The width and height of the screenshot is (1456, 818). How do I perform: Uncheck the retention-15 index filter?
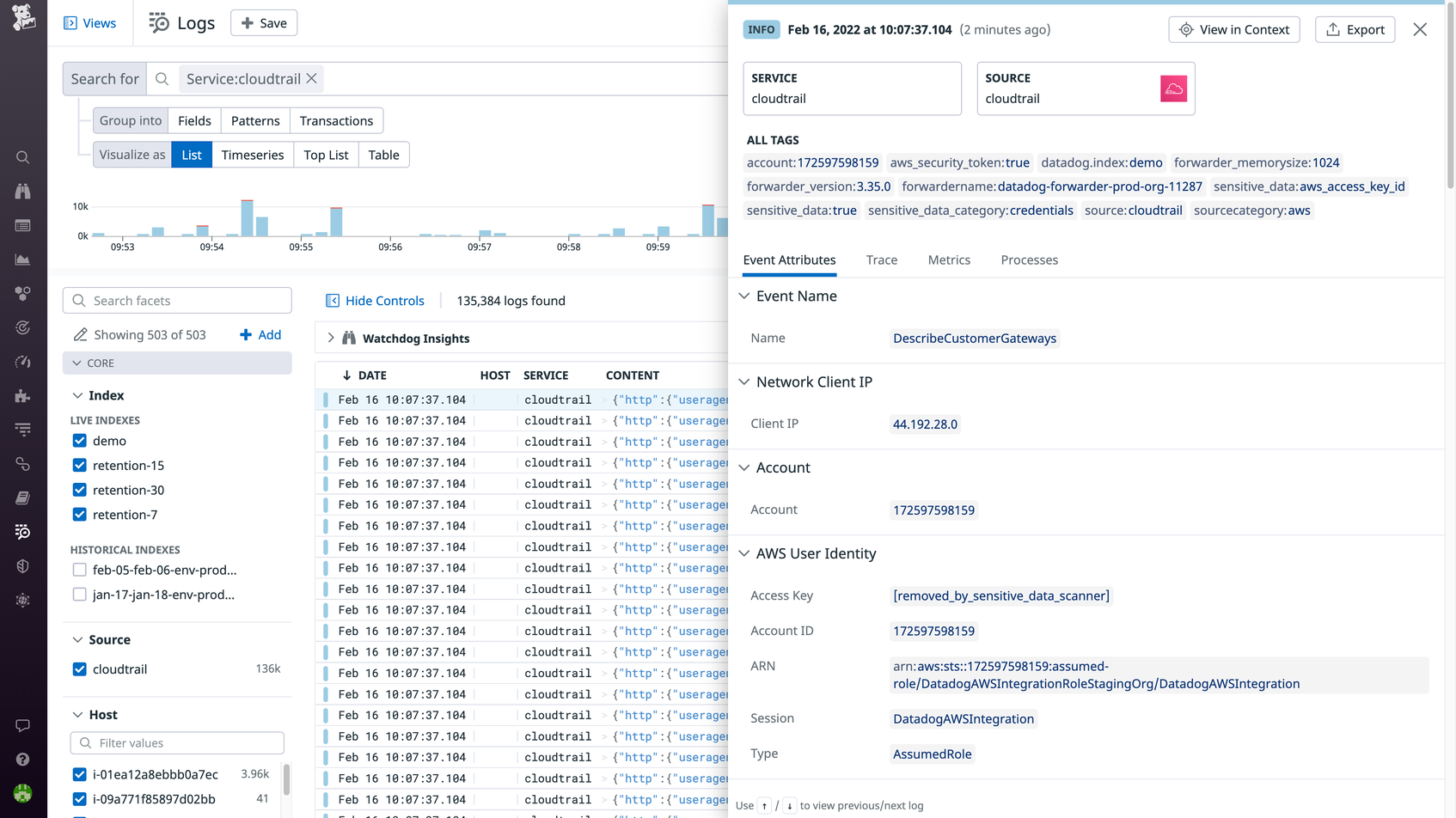pos(79,465)
